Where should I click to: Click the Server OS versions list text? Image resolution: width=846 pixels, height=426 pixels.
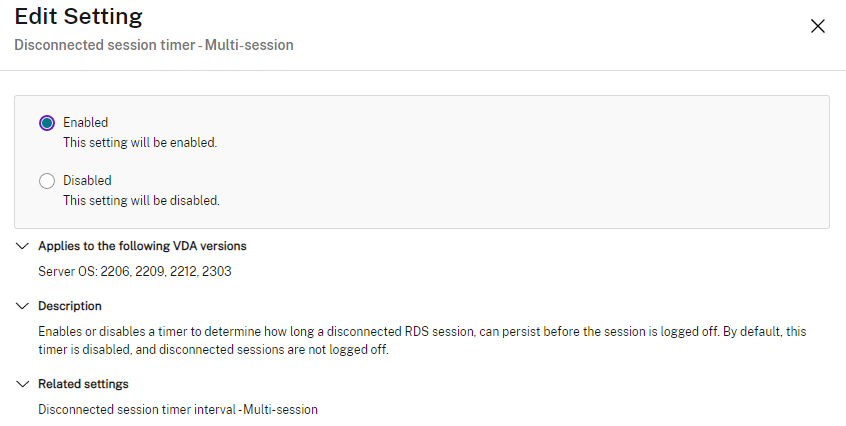135,271
